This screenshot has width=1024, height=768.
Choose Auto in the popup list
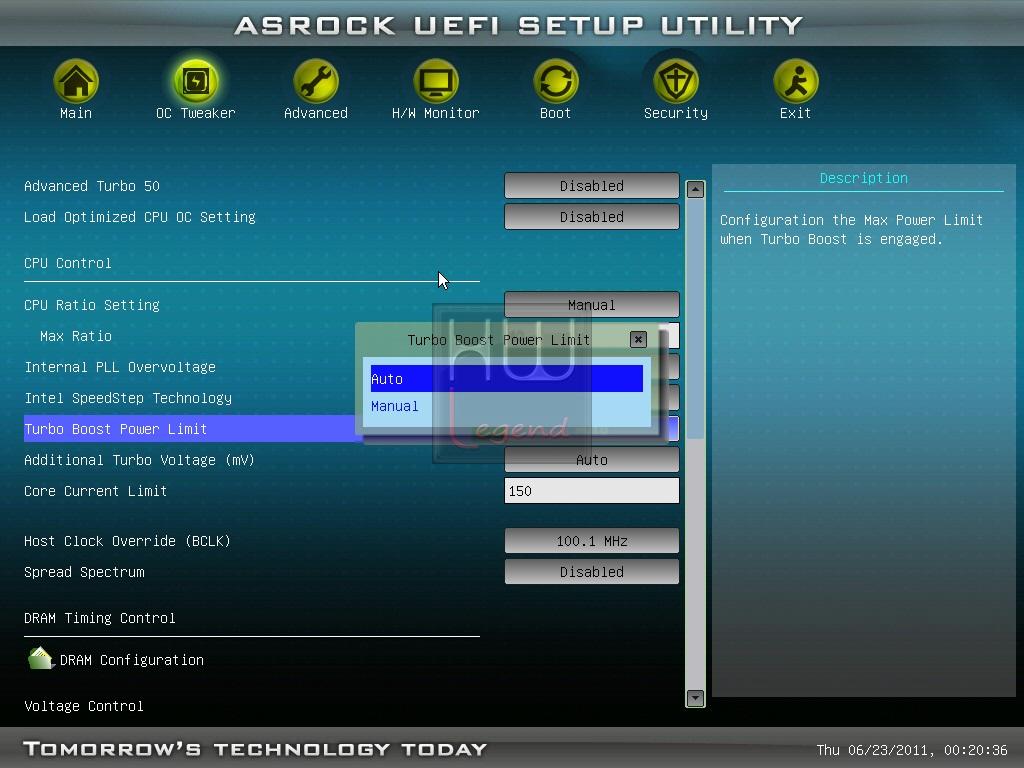pyautogui.click(x=506, y=379)
